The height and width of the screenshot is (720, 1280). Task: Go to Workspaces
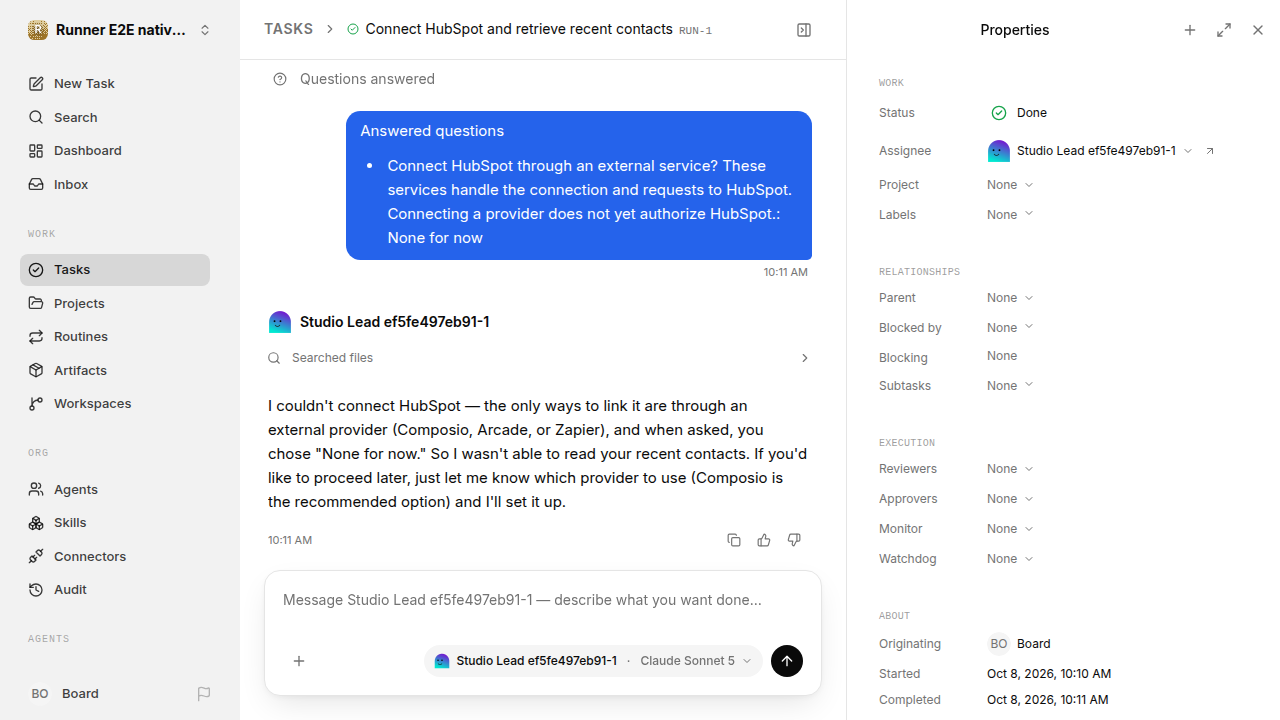pyautogui.click(x=115, y=404)
